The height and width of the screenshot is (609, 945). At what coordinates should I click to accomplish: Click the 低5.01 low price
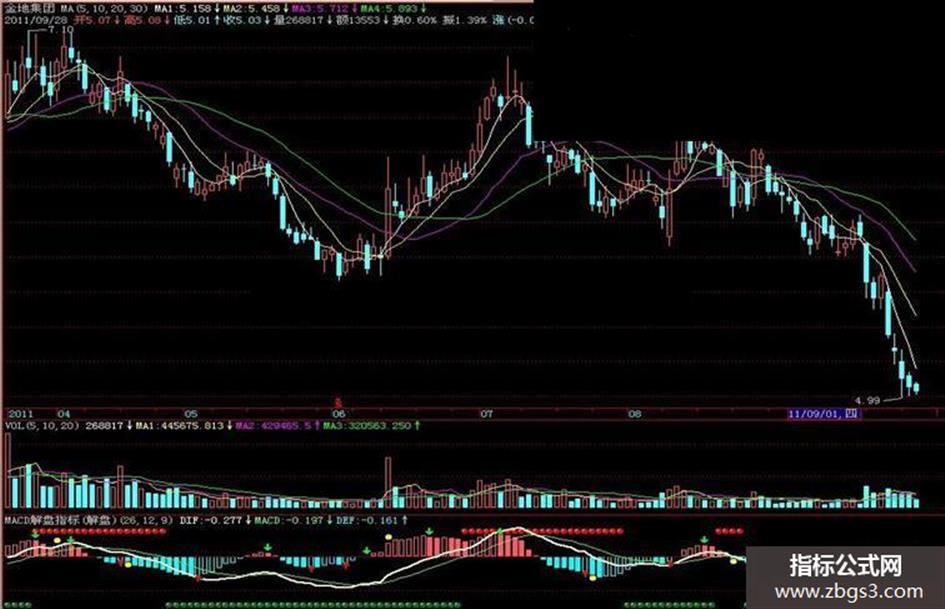192,21
